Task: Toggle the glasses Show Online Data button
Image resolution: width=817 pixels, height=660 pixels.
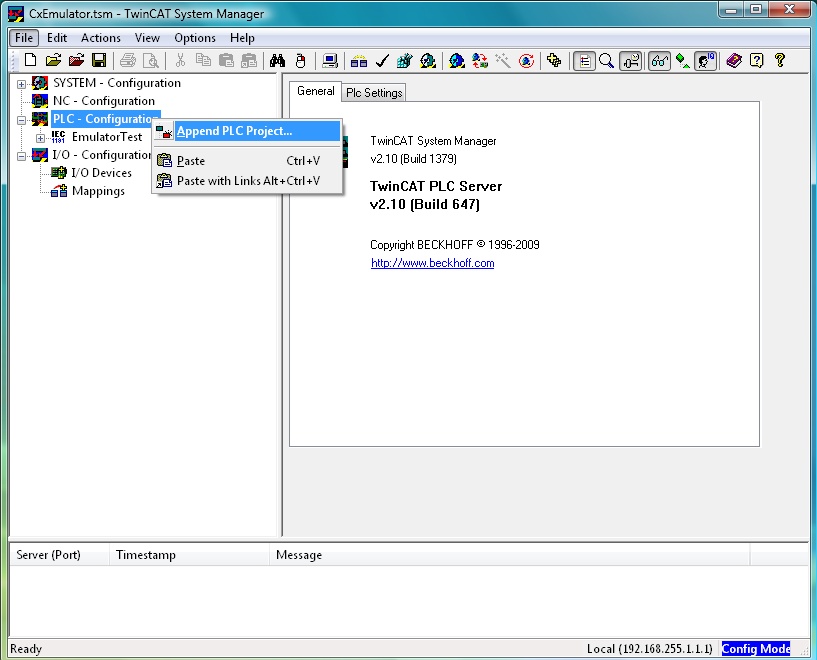Action: point(659,61)
